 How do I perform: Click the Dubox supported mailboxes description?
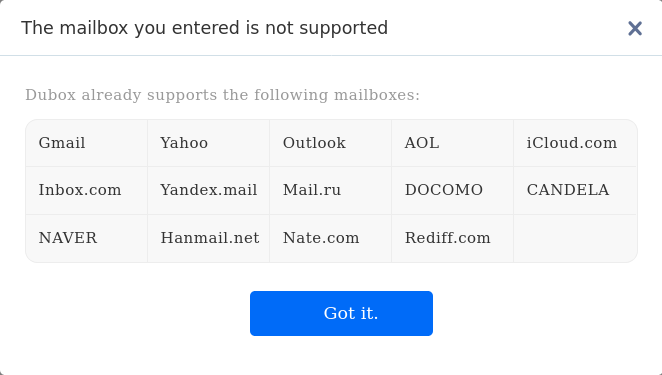click(222, 95)
